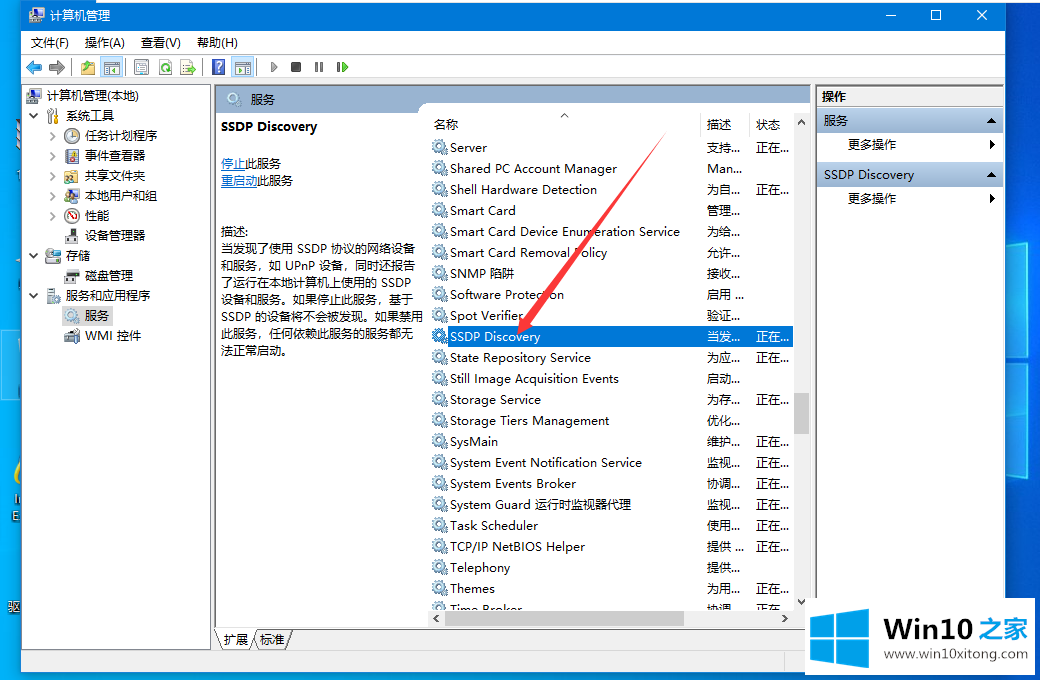Screen dimensions: 1040x680
Task: Select the TCP/IP NetBIOS Helper service
Action: pyautogui.click(x=612, y=547)
